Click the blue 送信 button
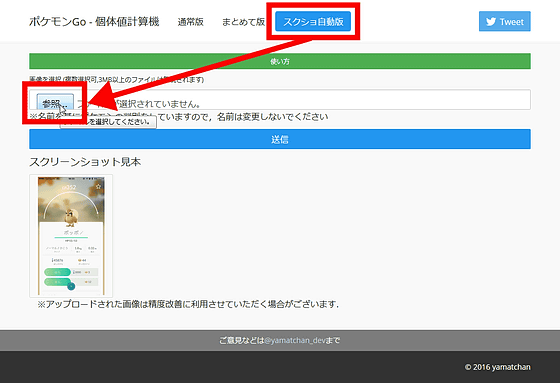This screenshot has width=560, height=383. [280, 139]
